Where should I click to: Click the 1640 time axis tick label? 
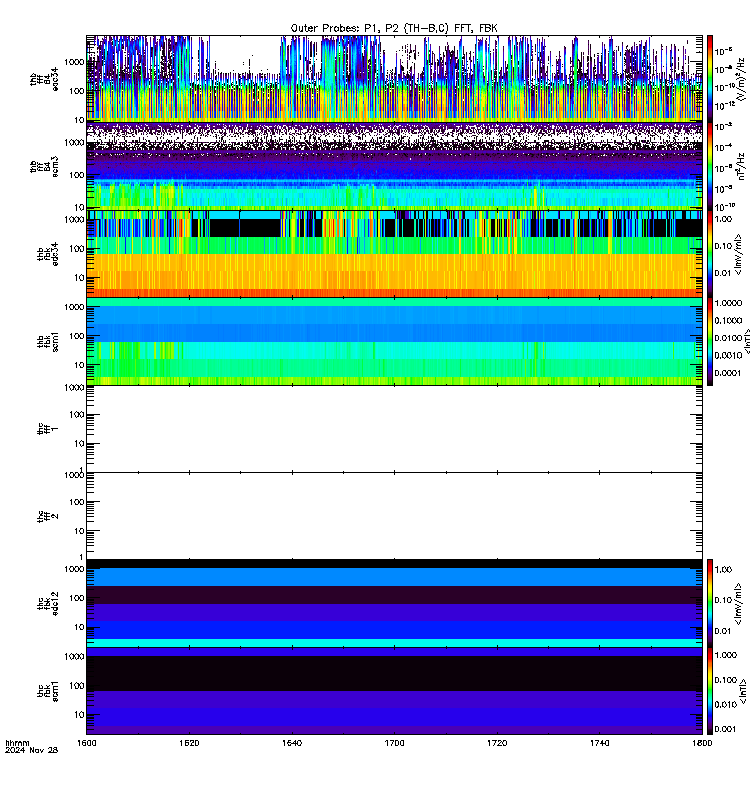[x=292, y=743]
